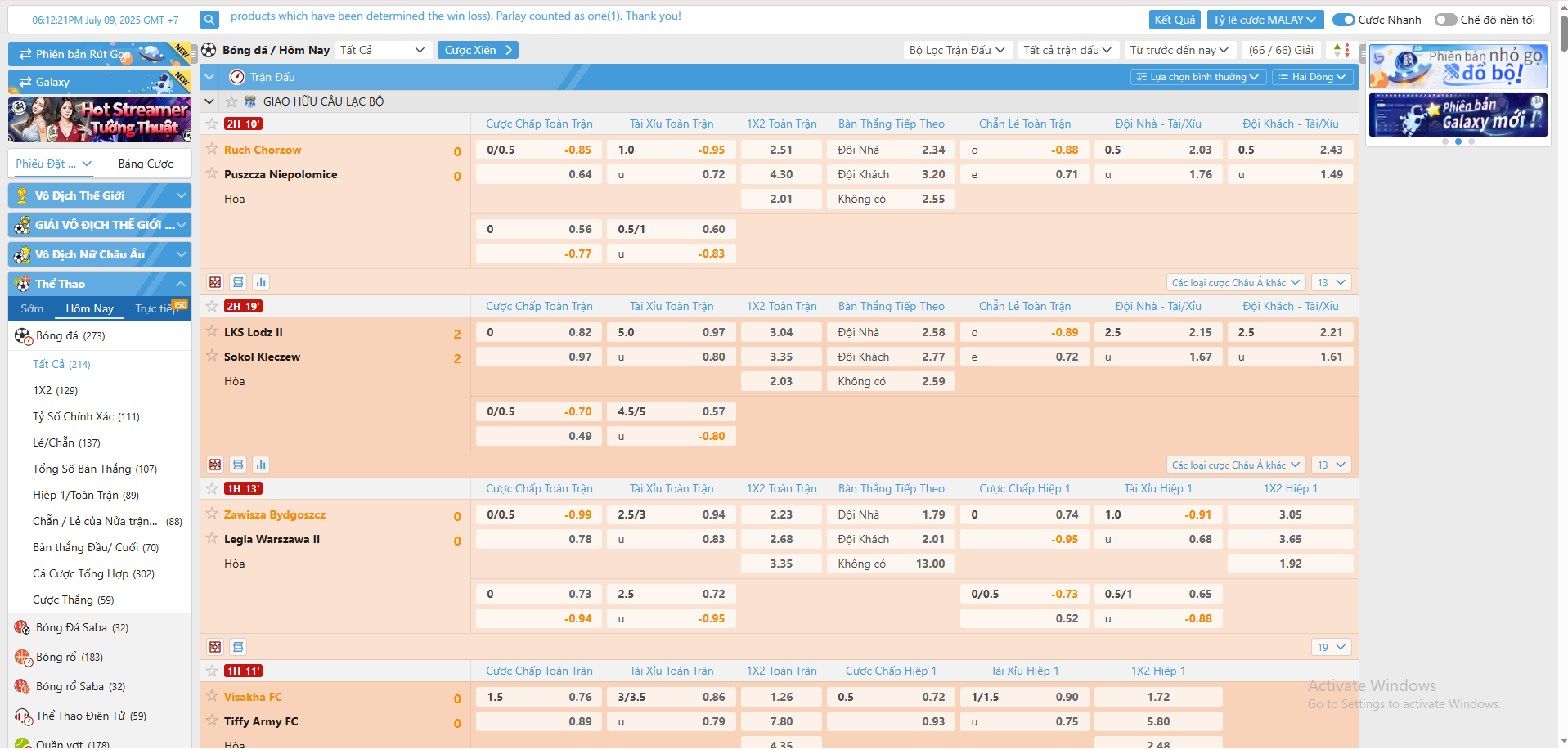The image size is (1568, 750).
Task: Open the bar chart statistics icon under LKS Lodz match
Action: [261, 465]
